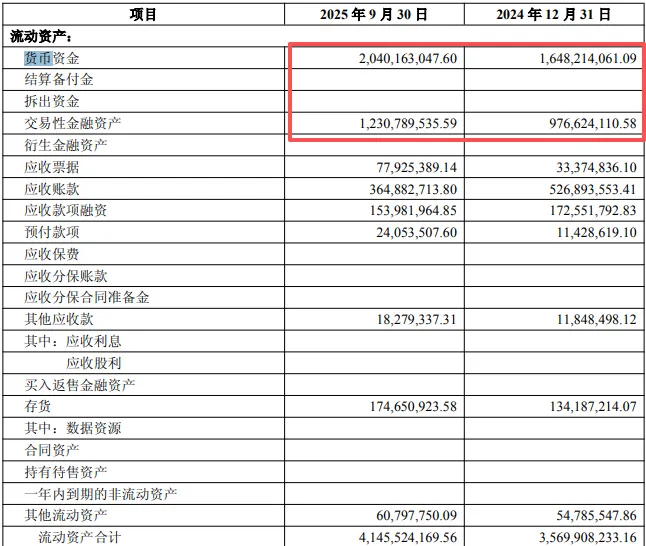Click the 2024 年 12 月 31 日 header

click(x=553, y=15)
